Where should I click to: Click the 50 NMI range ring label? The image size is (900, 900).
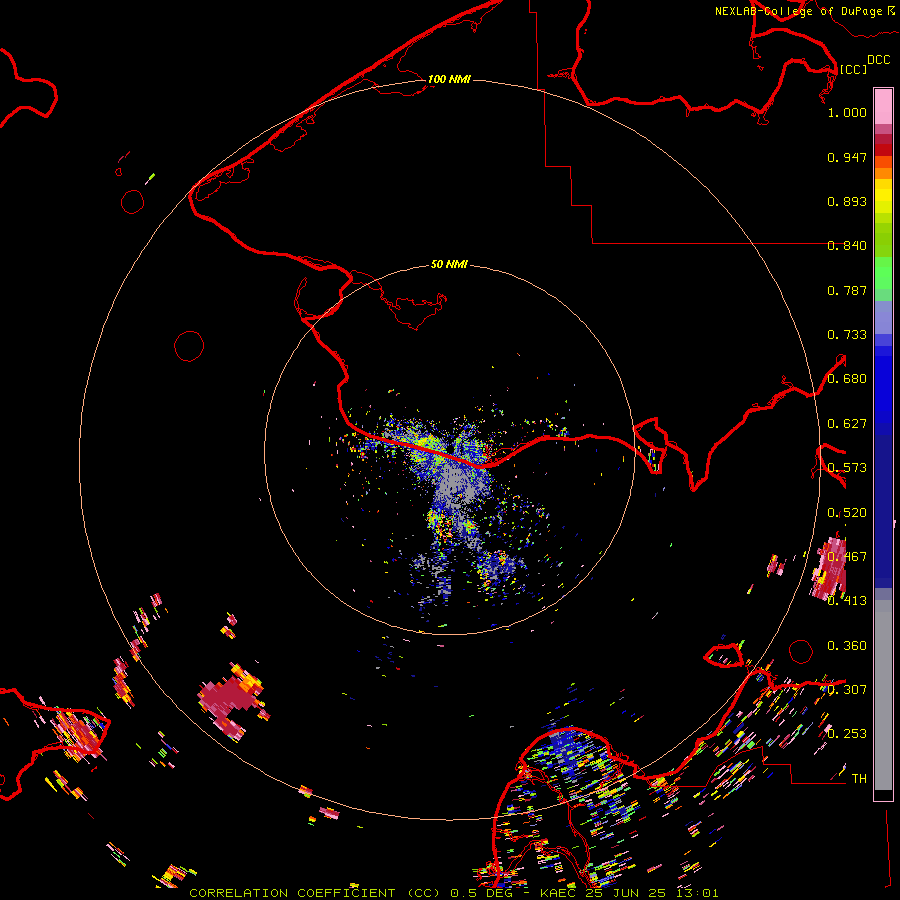(449, 264)
